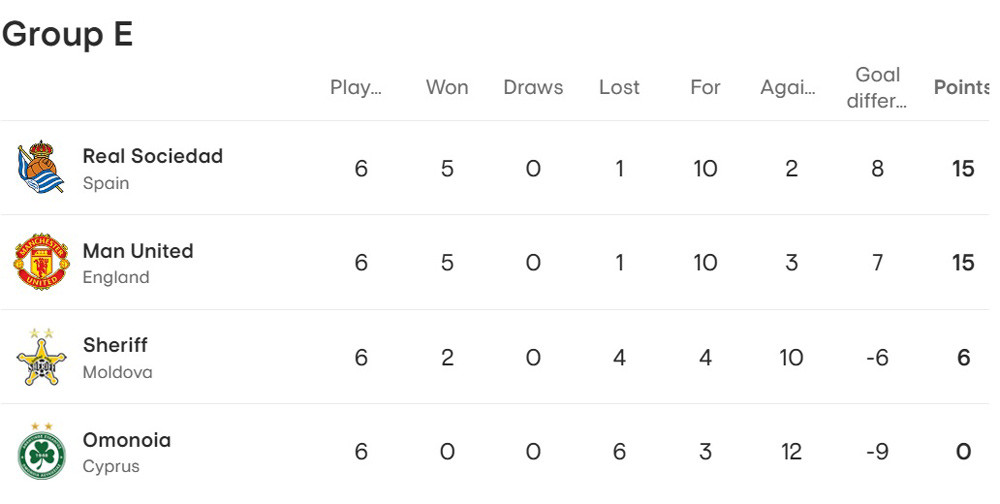Open the Sheriff team name link
The height and width of the screenshot is (504, 1000).
click(x=115, y=345)
